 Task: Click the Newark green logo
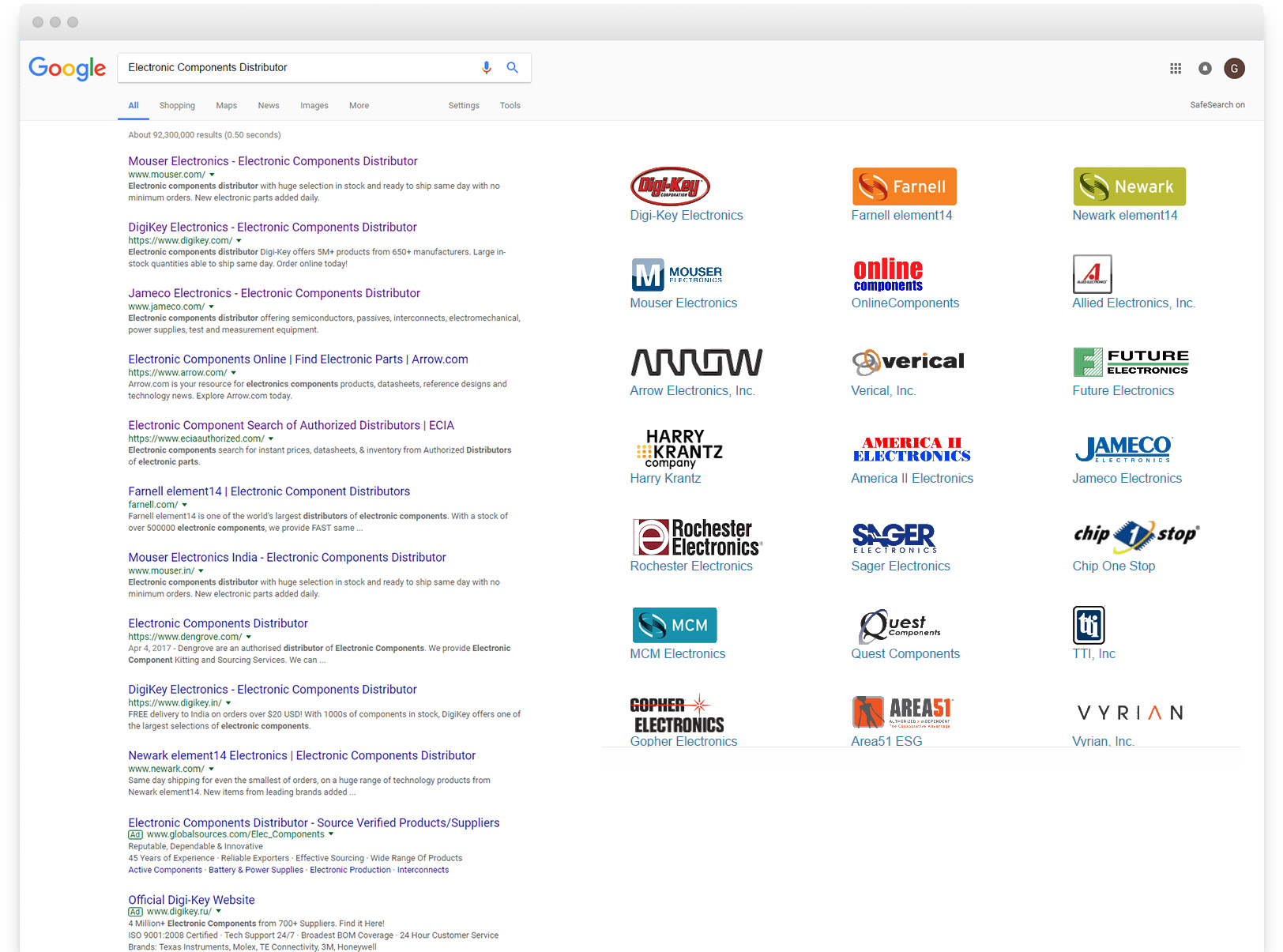tap(1129, 186)
